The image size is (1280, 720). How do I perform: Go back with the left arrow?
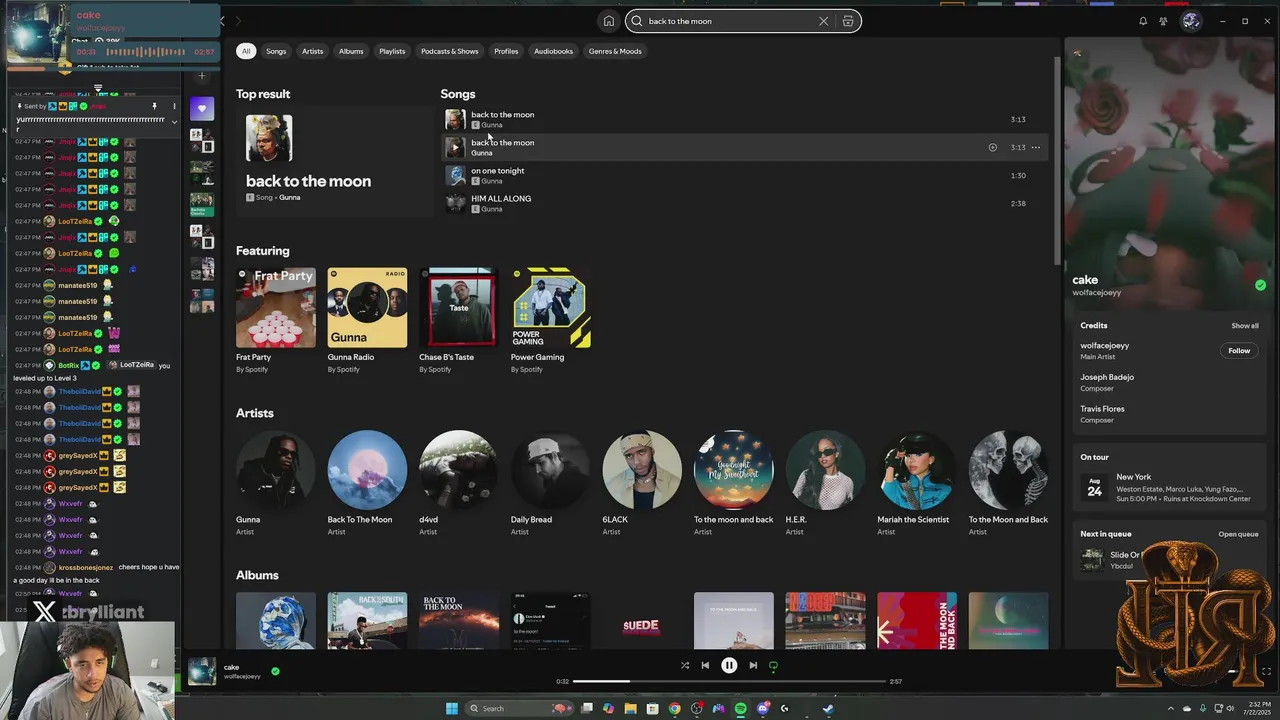(x=223, y=21)
